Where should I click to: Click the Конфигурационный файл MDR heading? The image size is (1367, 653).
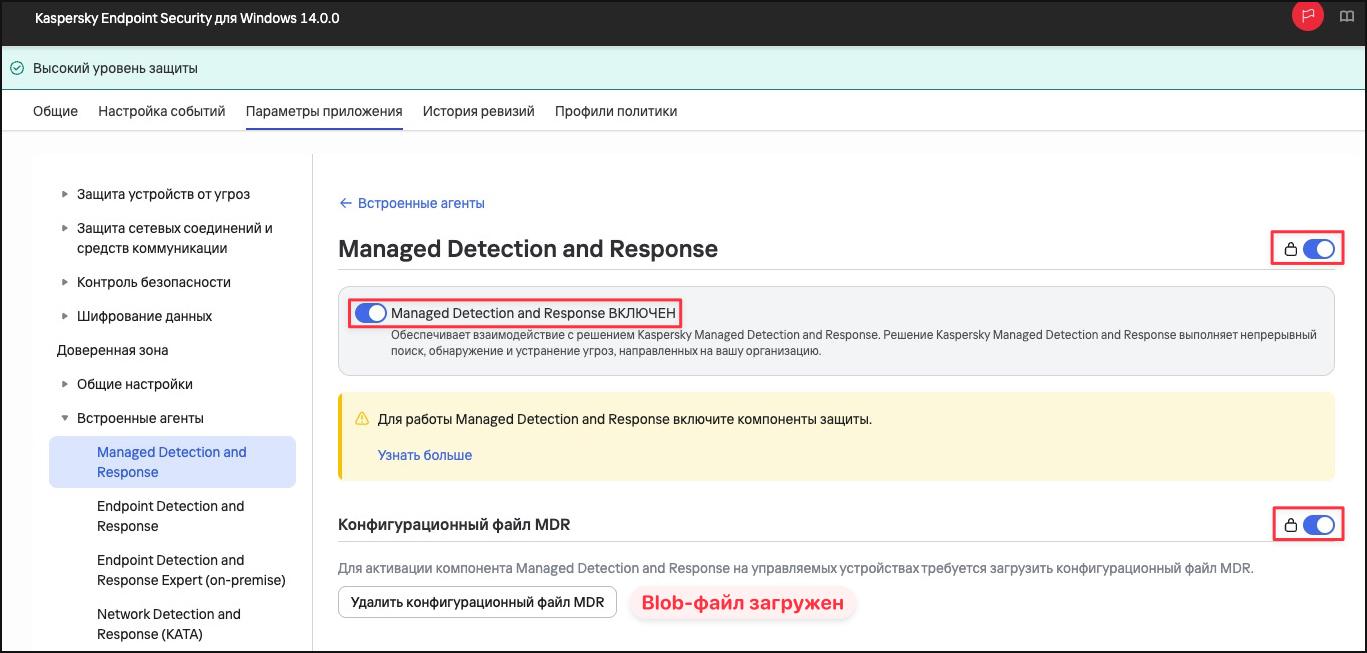(454, 524)
